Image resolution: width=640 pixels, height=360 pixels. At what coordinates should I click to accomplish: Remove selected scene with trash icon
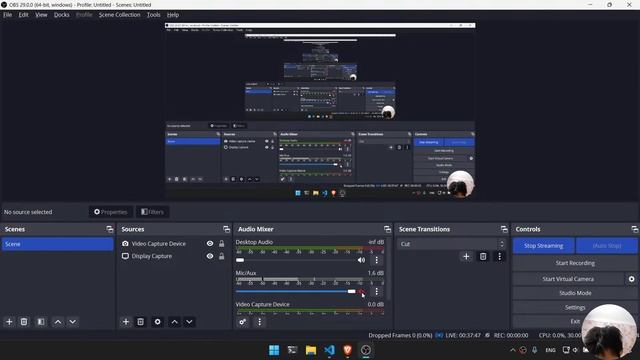[24, 322]
